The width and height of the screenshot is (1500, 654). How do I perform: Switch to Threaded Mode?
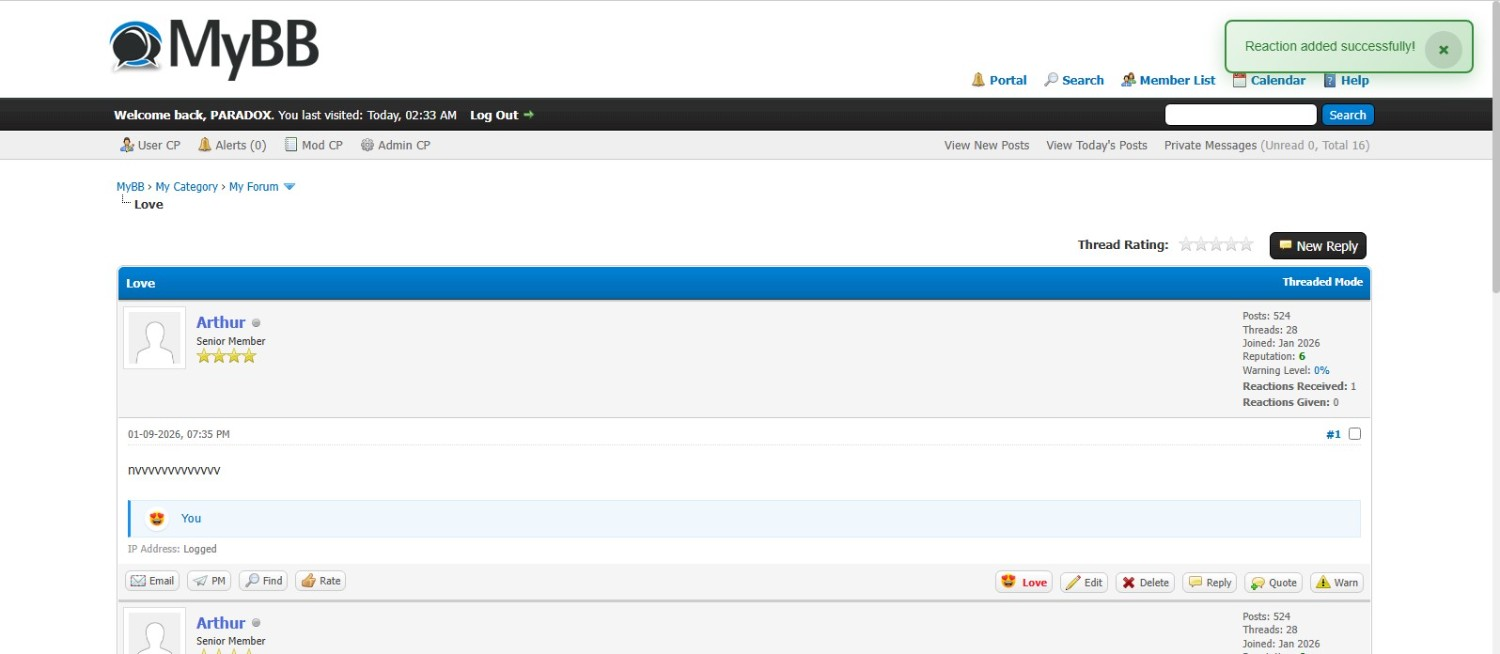pyautogui.click(x=1322, y=282)
